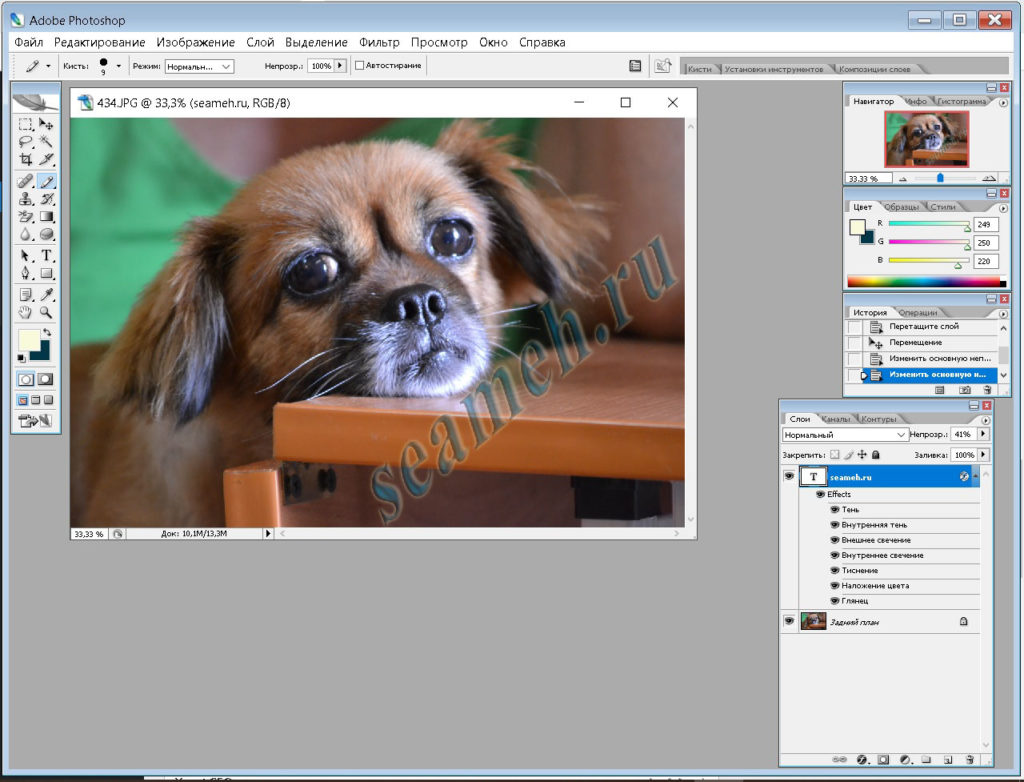Select the Horizontal Type tool

click(46, 255)
